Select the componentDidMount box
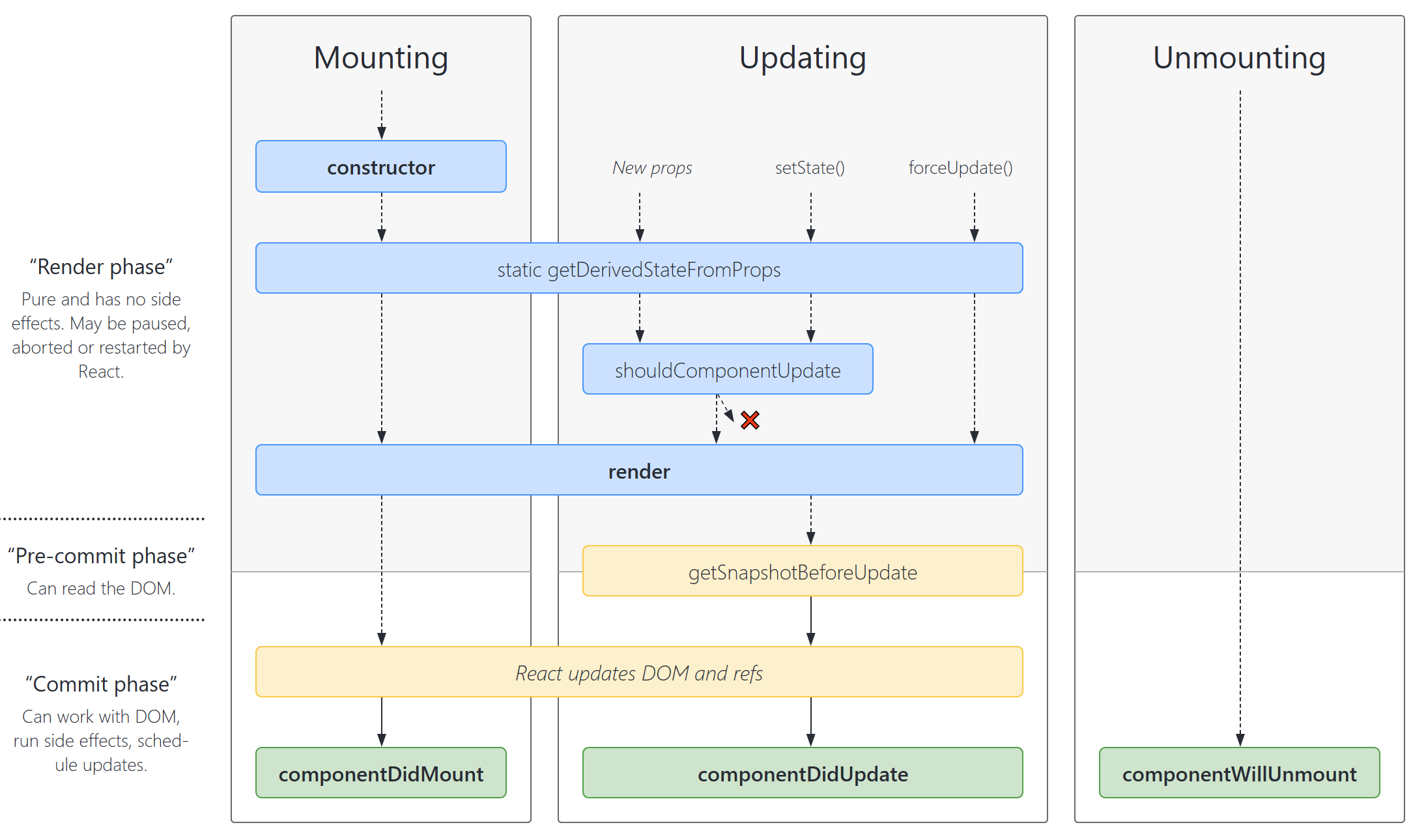1411x840 pixels. (x=380, y=774)
